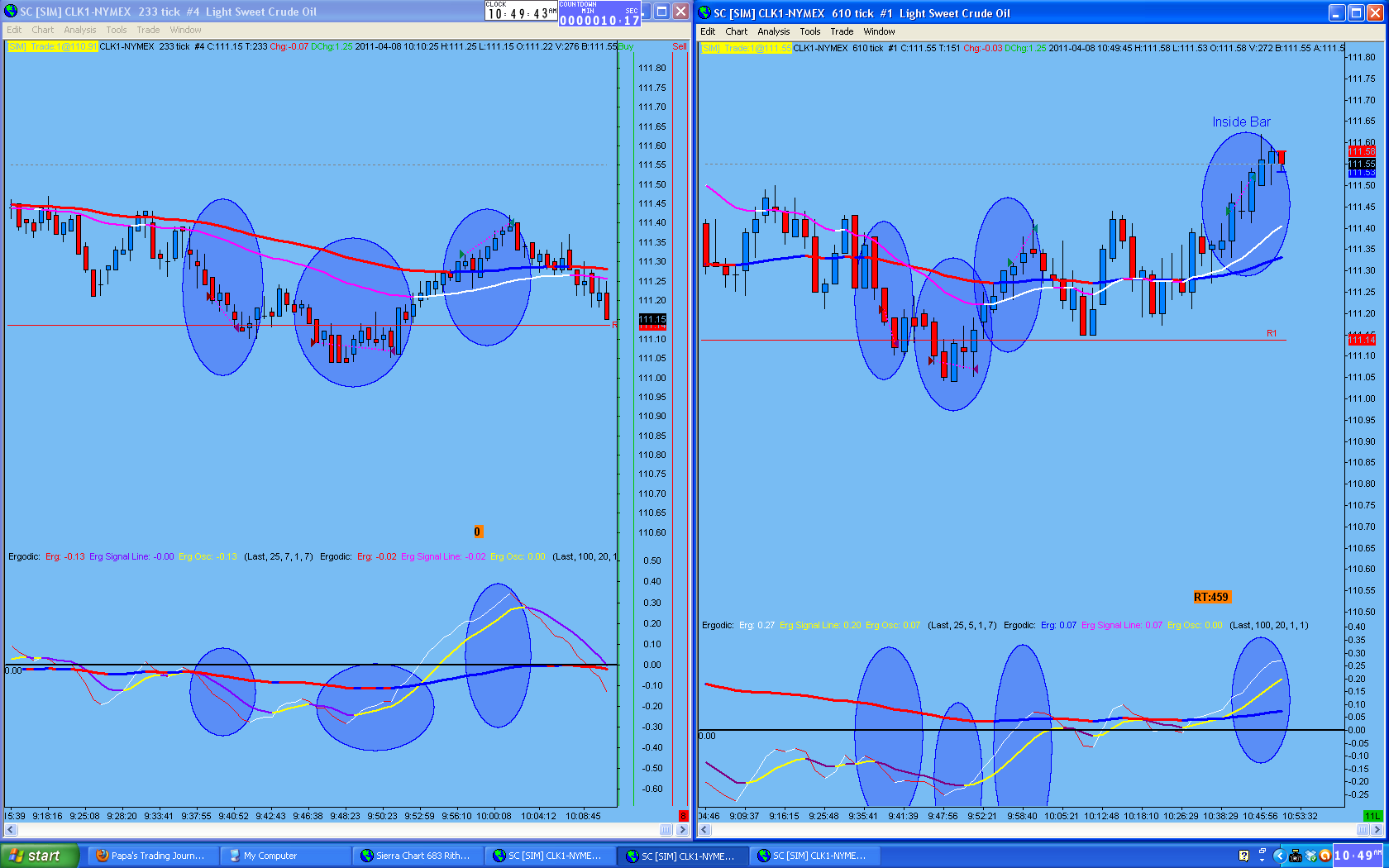Click DChg:1.25 in the 233 tick header
Image resolution: width=1389 pixels, height=868 pixels.
(332, 46)
